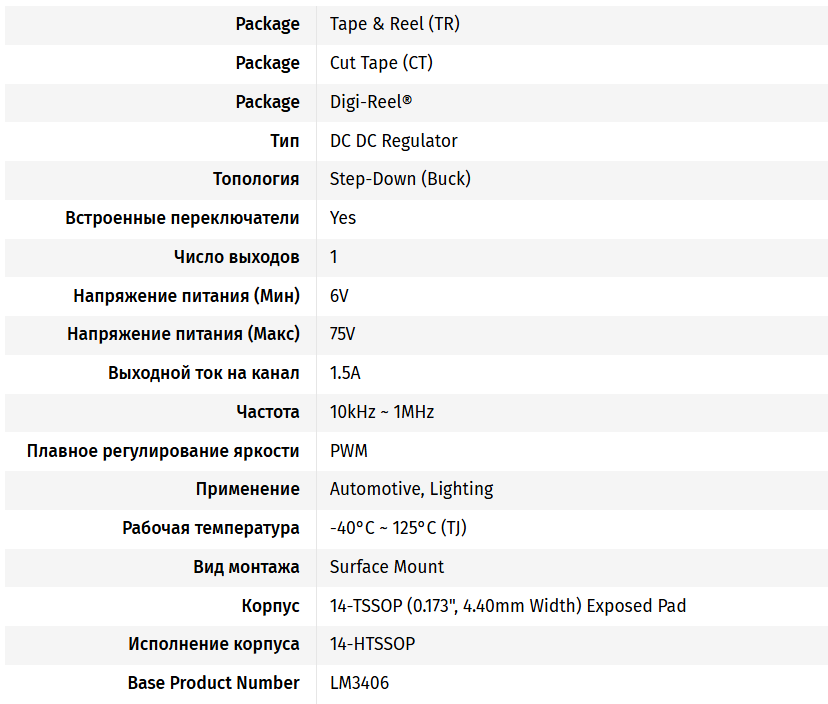The height and width of the screenshot is (704, 828).
Task: Click the 'LM3406' base product number
Action: click(x=359, y=683)
